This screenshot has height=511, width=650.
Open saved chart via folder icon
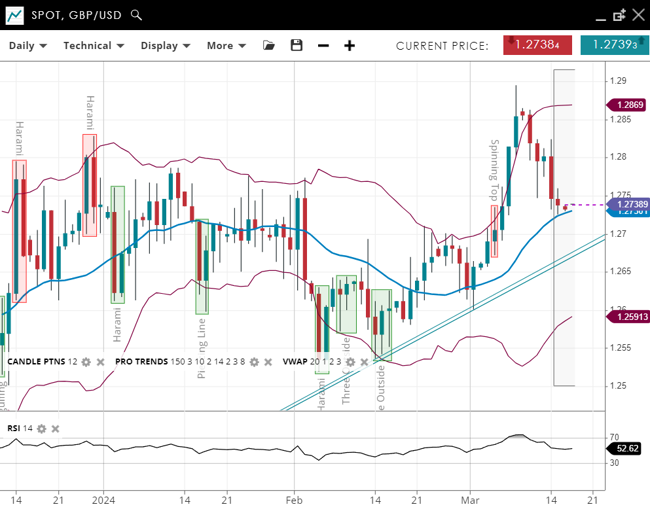click(x=269, y=45)
